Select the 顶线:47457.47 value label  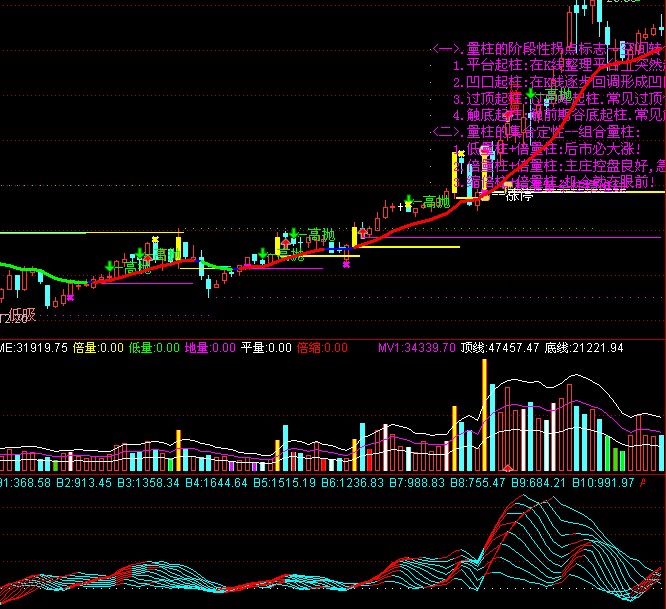pyautogui.click(x=500, y=348)
